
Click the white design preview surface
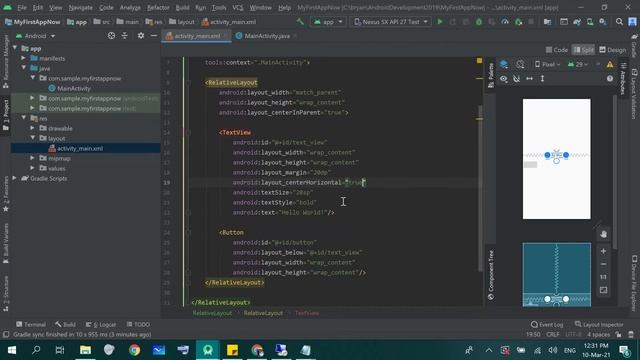point(556,159)
